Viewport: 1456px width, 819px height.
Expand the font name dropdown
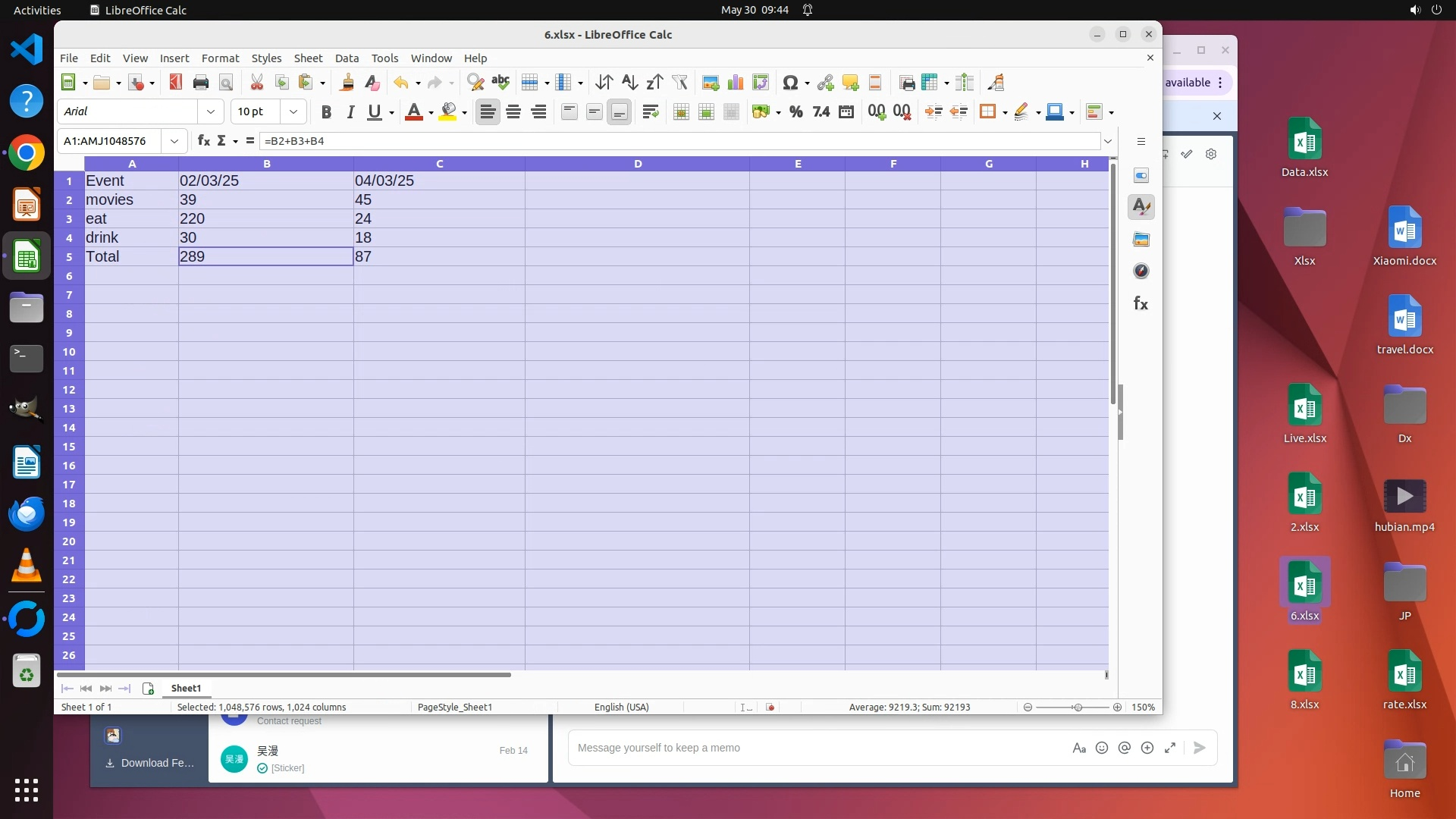[211, 112]
